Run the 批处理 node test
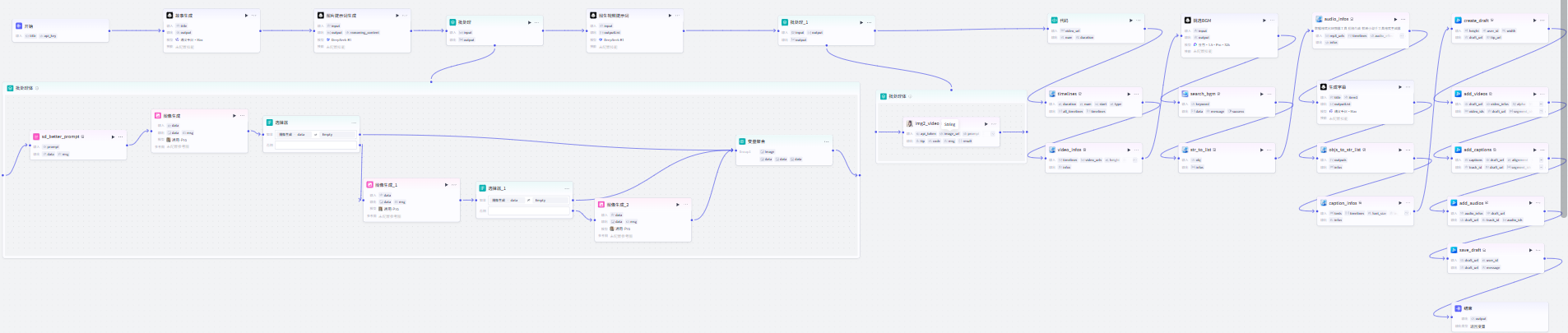Image resolution: width=1568 pixels, height=333 pixels. click(529, 22)
